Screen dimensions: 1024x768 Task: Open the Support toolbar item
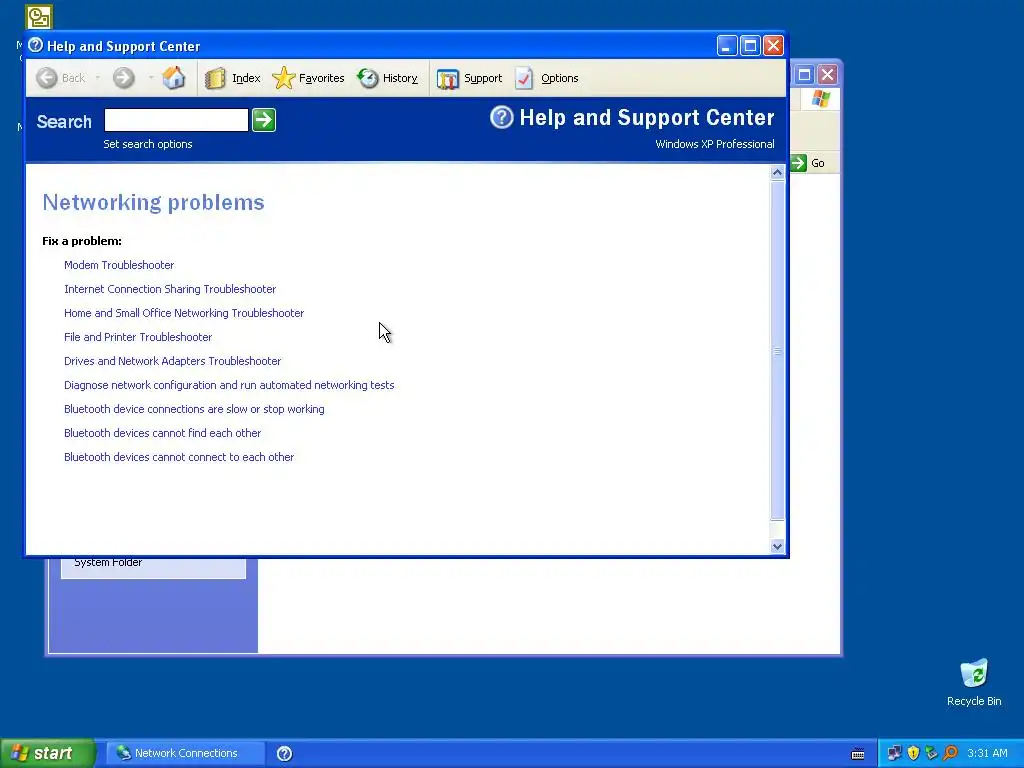470,78
